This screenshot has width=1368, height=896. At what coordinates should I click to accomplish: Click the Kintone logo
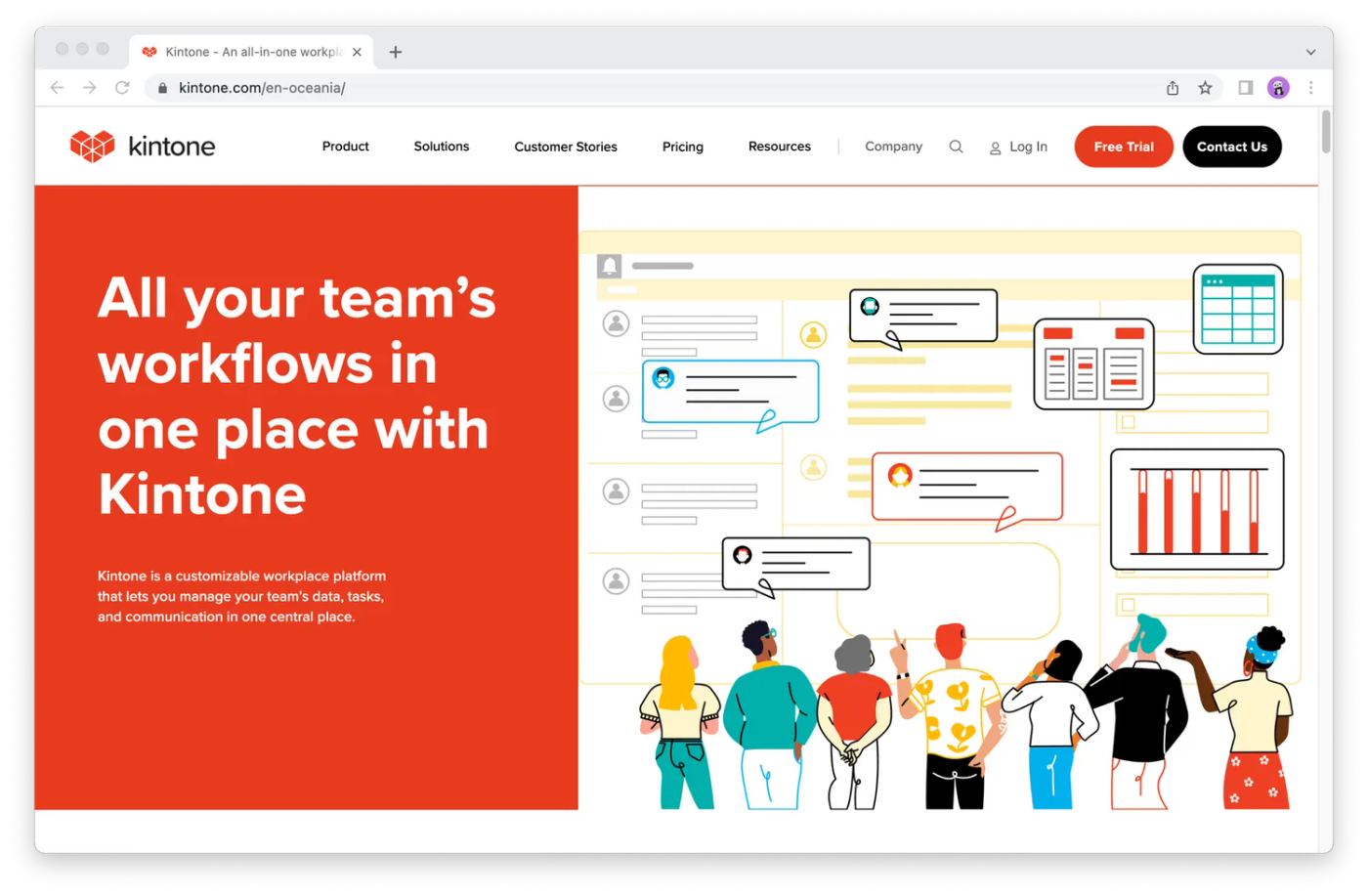[x=143, y=146]
